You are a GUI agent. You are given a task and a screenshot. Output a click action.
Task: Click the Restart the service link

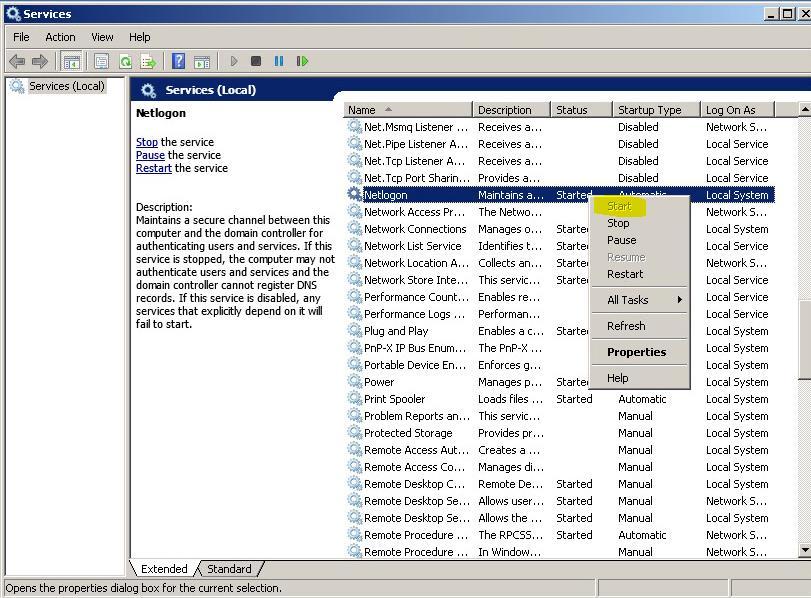tap(154, 168)
